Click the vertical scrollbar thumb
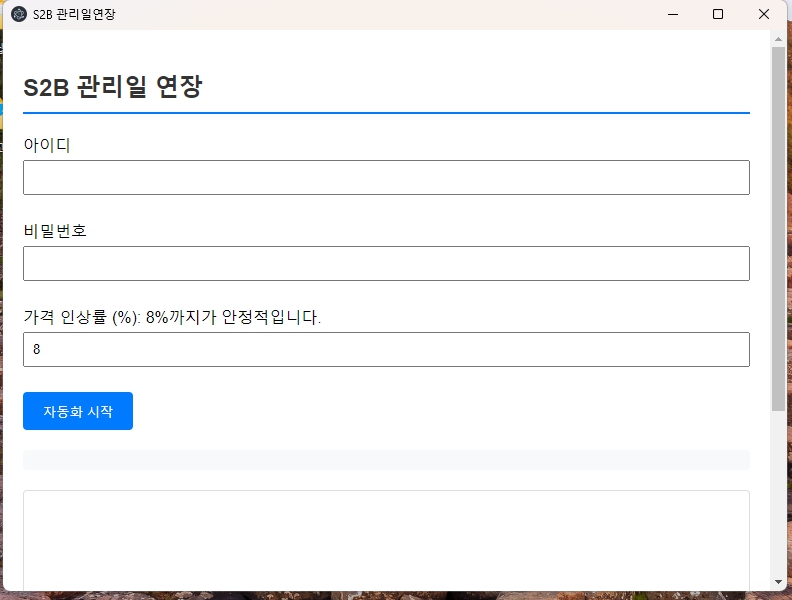 (x=778, y=228)
